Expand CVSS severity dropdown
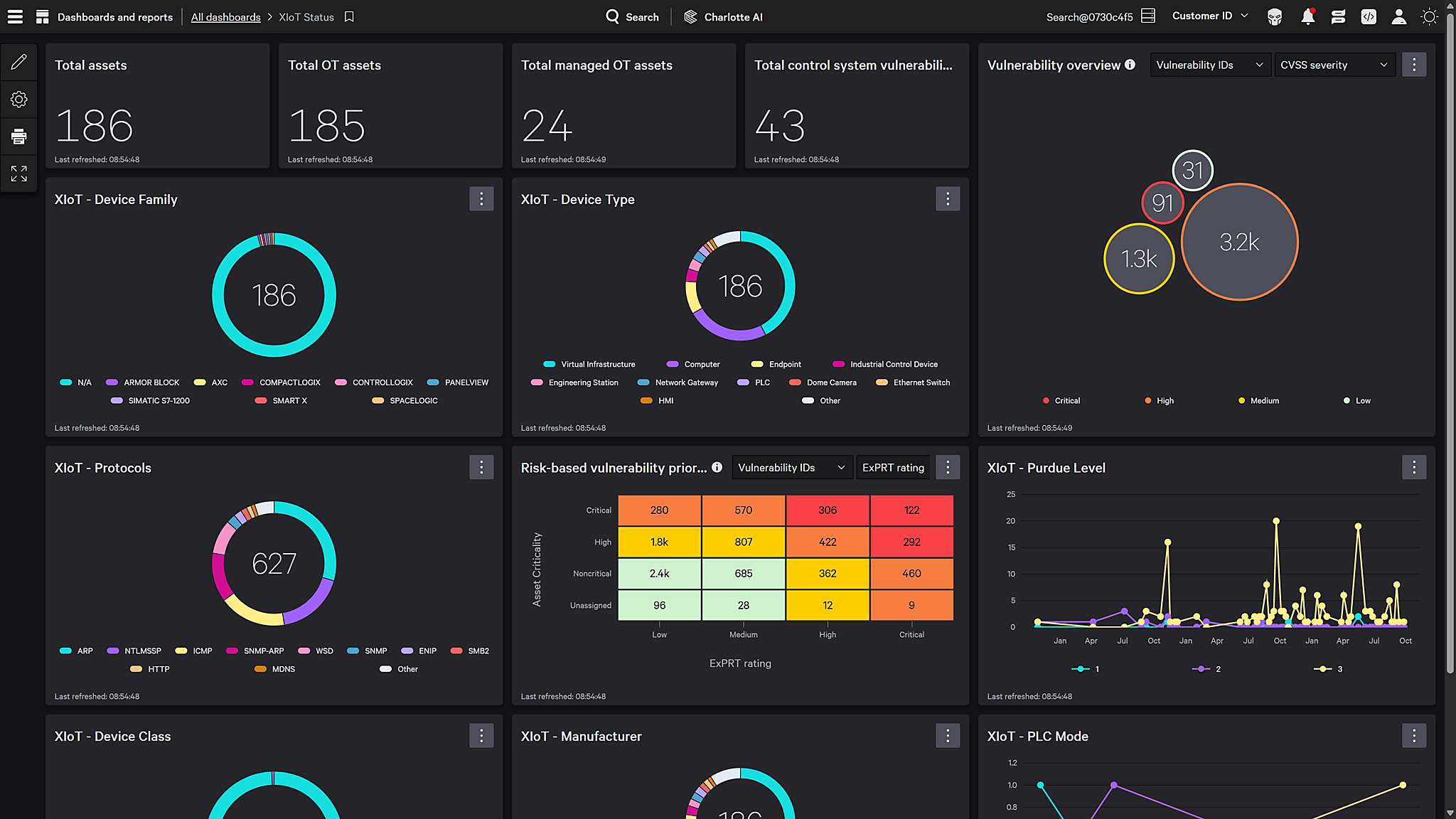 [1334, 65]
